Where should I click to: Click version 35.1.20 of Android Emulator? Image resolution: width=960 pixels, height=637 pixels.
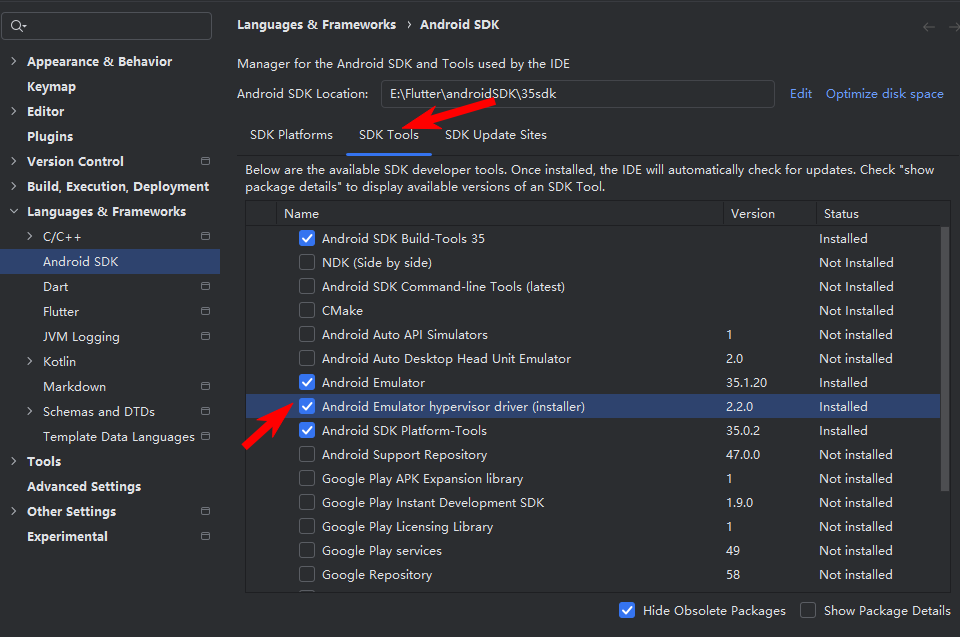click(x=746, y=383)
